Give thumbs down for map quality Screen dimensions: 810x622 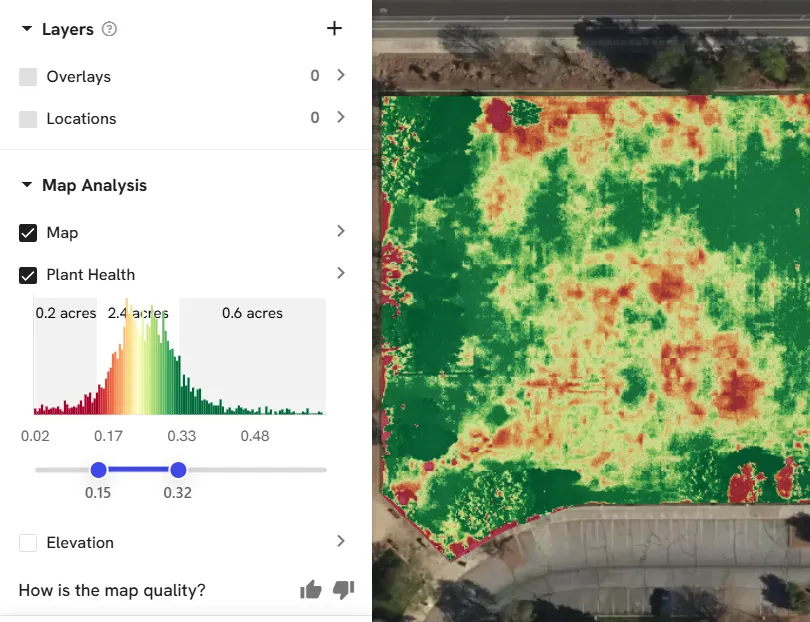click(344, 589)
